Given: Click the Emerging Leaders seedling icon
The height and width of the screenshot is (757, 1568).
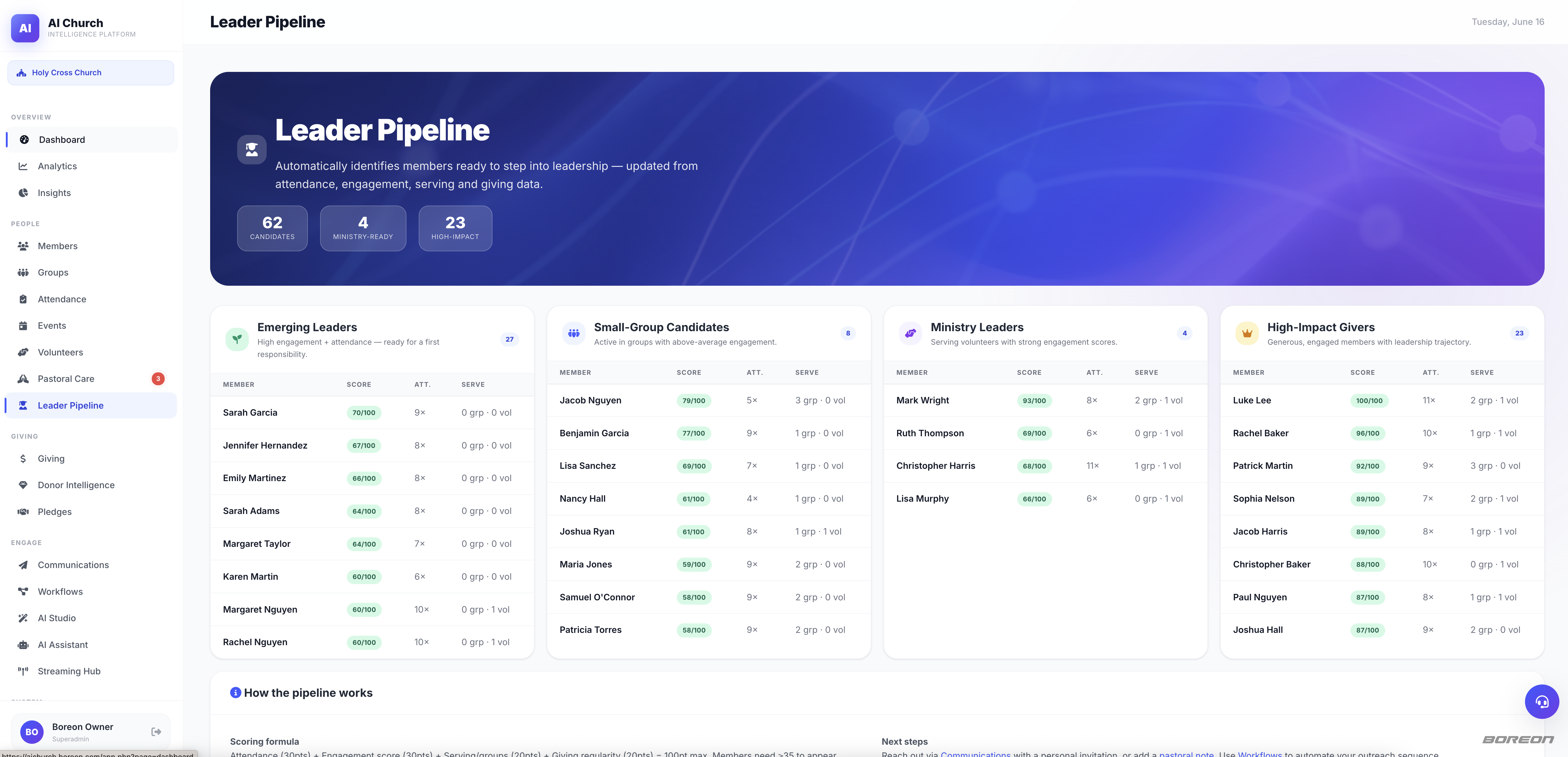Looking at the screenshot, I should coord(237,339).
